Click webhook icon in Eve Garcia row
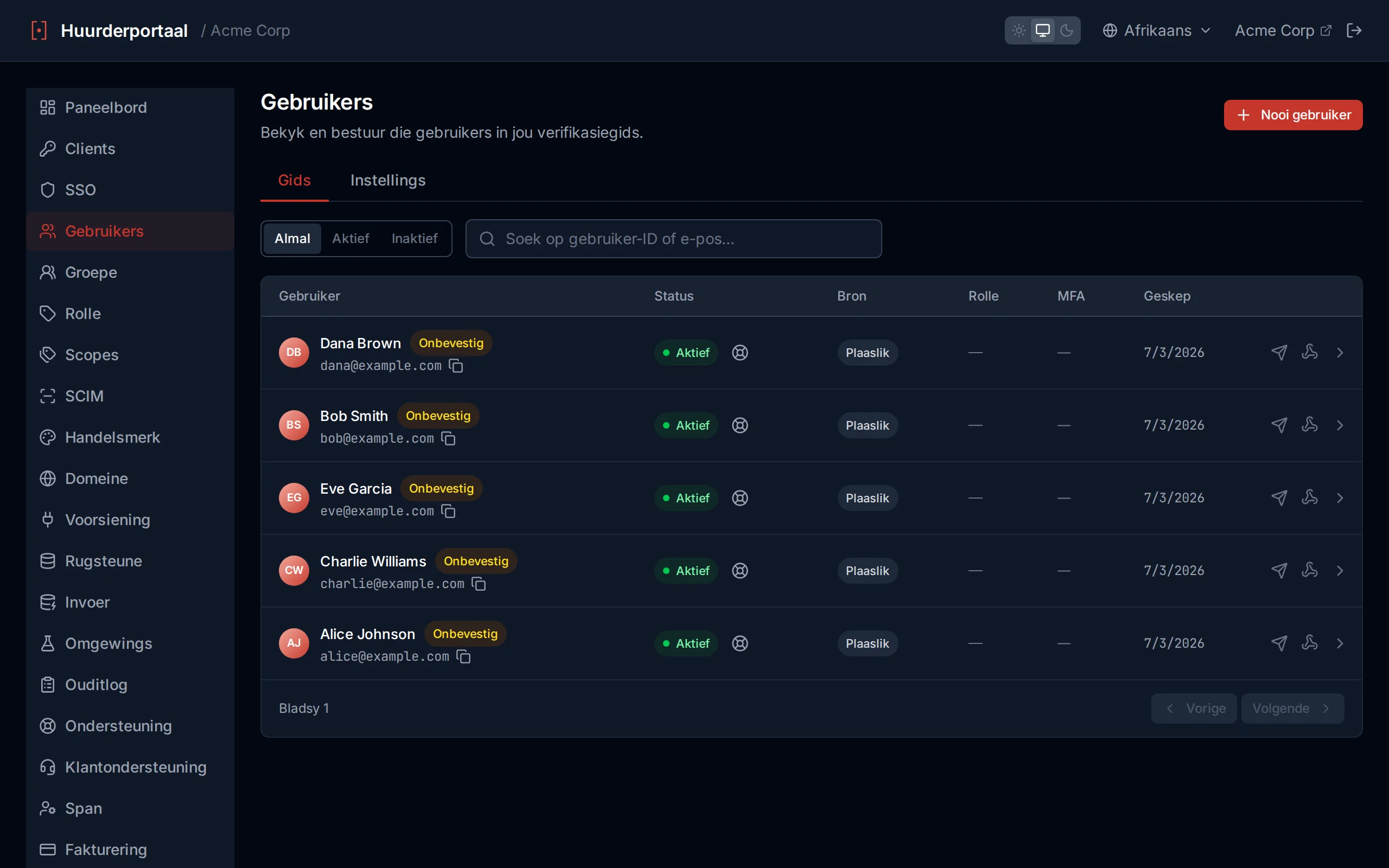 point(1309,497)
